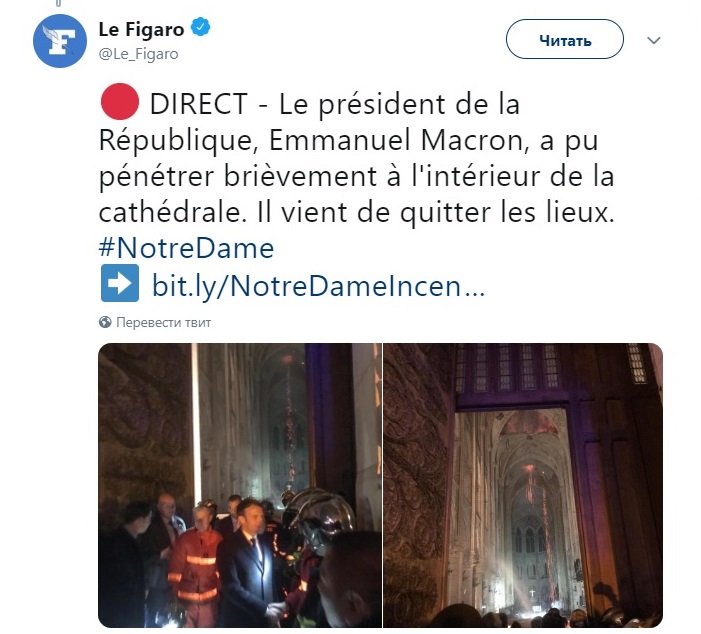Expand the tweet options chevron

[x=654, y=41]
